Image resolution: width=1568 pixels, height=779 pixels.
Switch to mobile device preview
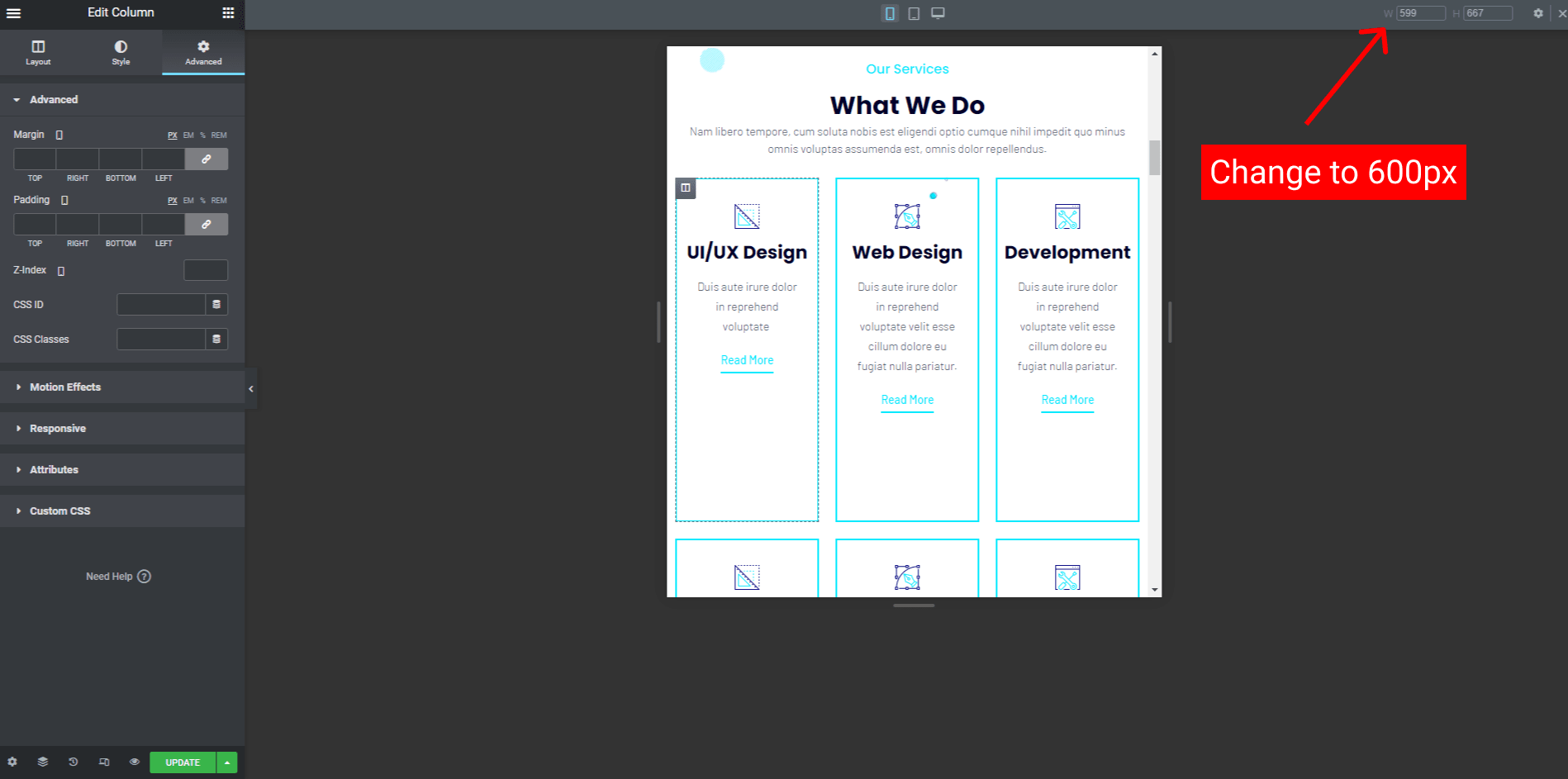(890, 13)
